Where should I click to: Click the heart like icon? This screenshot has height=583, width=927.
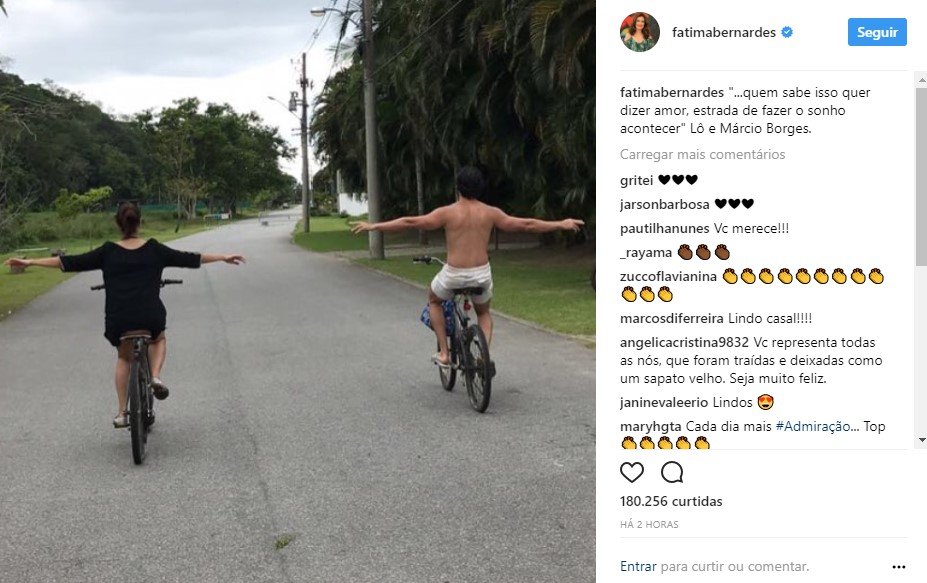point(631,472)
